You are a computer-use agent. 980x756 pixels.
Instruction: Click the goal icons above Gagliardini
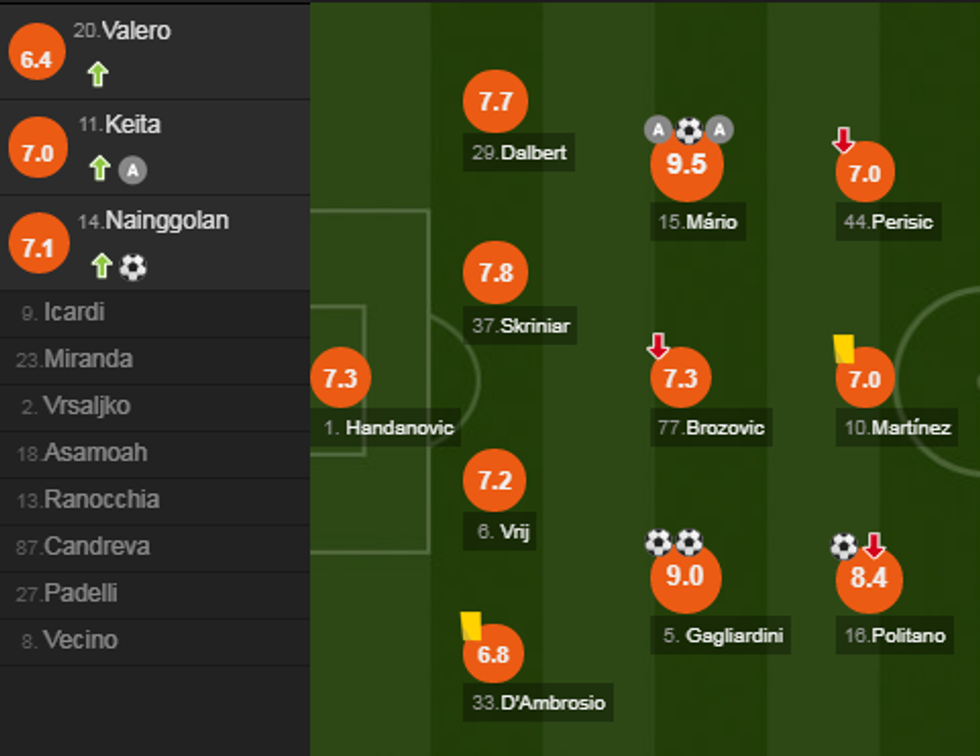(673, 542)
